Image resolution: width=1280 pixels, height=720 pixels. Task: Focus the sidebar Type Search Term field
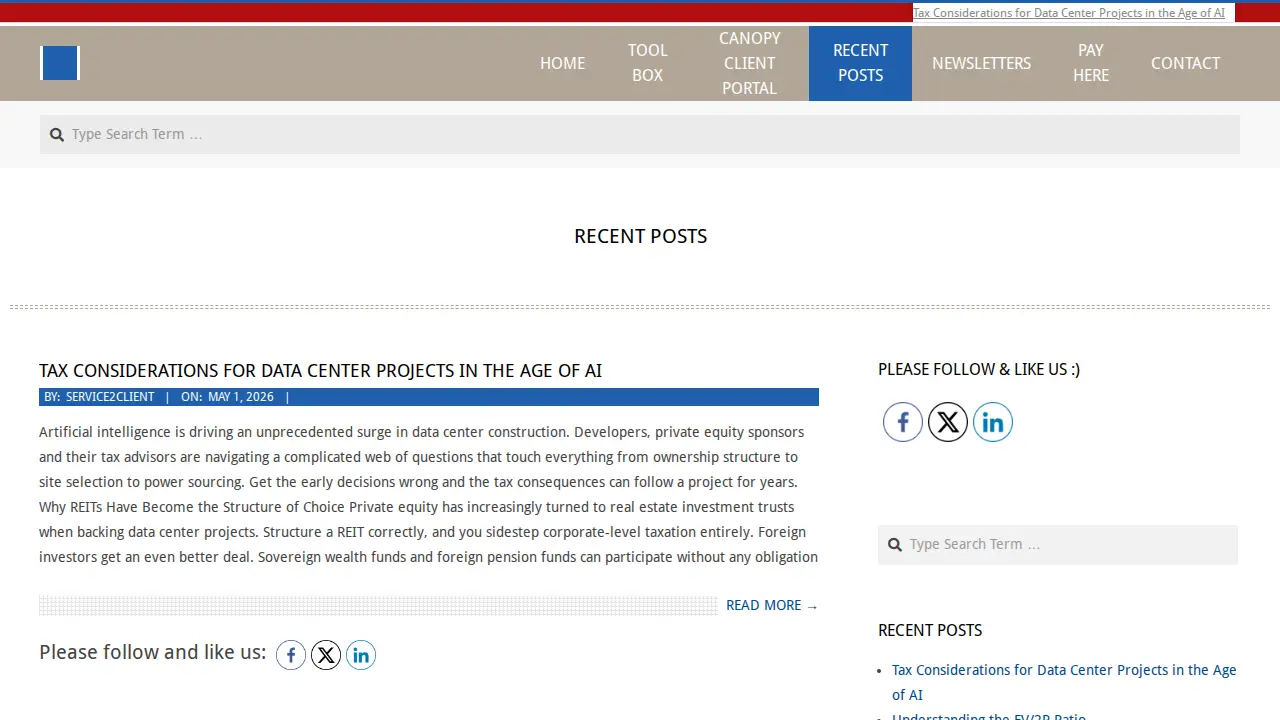[1058, 545]
